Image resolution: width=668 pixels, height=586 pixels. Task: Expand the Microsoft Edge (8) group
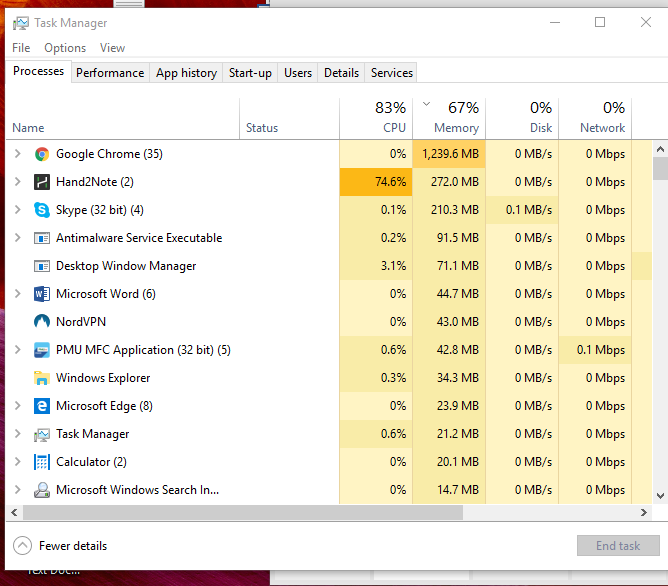pos(17,405)
